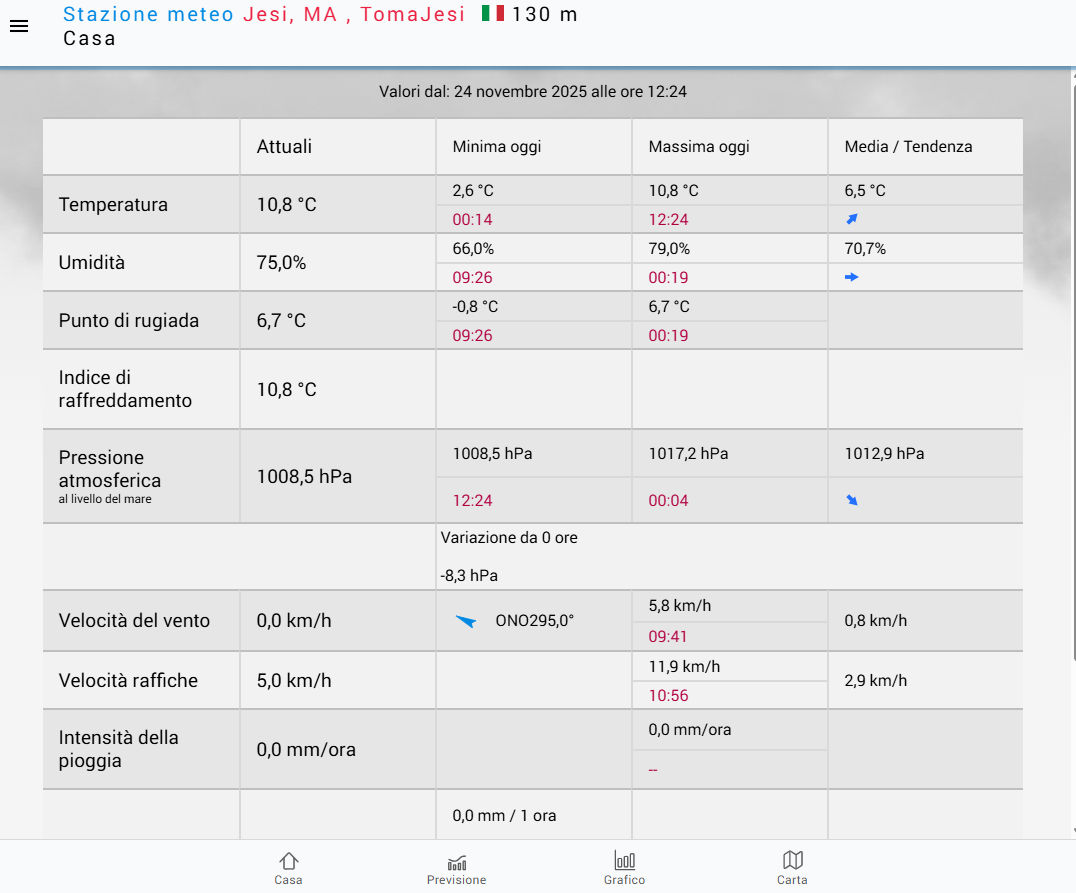1076x893 pixels.
Task: Click the Italian flag icon
Action: click(x=492, y=14)
